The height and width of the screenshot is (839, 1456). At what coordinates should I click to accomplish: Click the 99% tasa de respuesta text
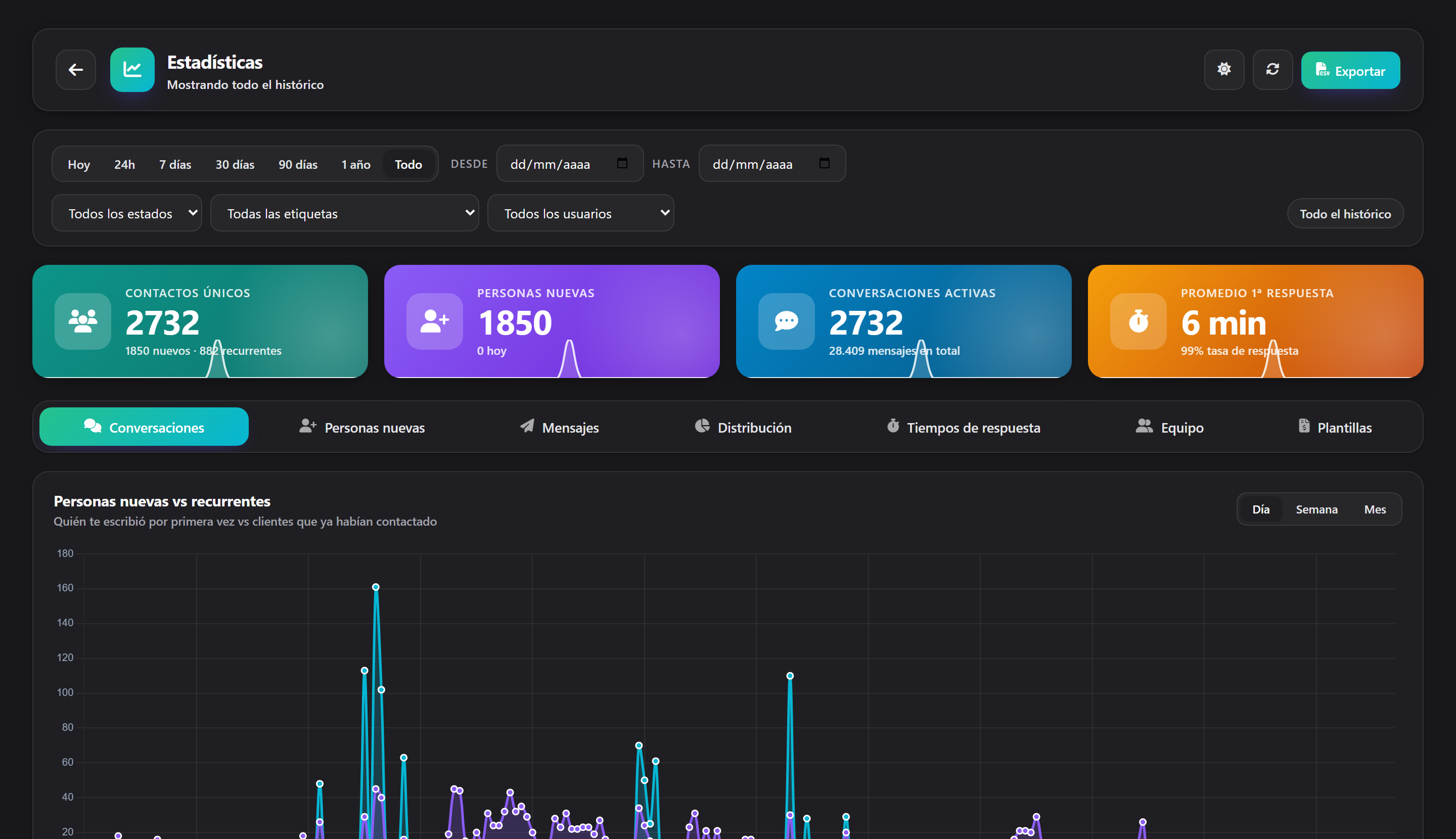tap(1239, 350)
